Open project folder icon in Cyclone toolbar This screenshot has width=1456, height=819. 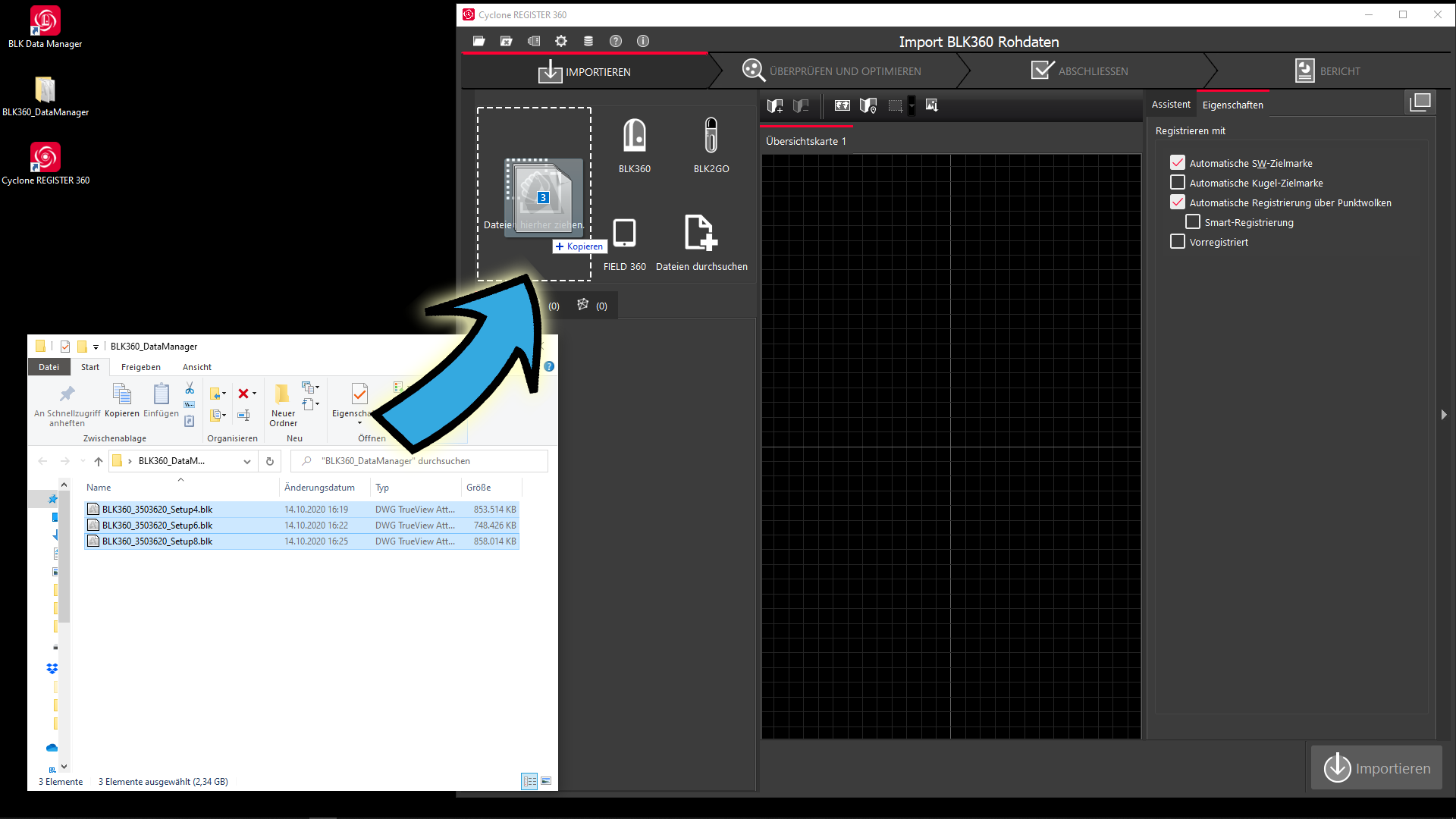pos(479,41)
